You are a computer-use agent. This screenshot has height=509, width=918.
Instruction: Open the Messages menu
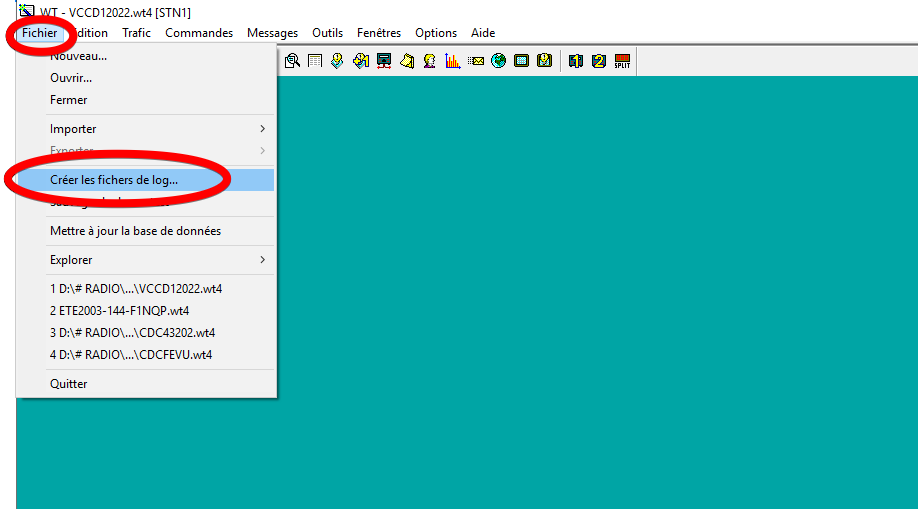click(x=272, y=33)
